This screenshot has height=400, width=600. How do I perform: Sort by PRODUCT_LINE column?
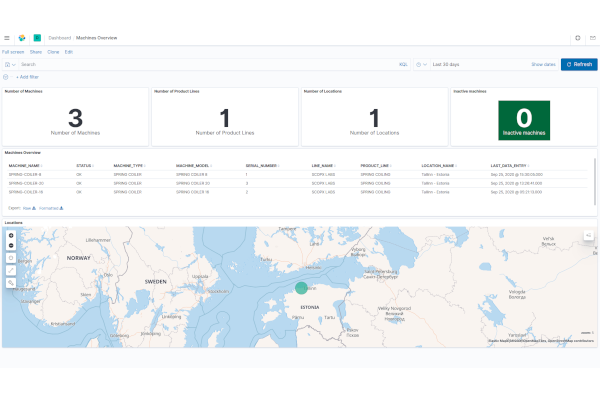point(376,166)
